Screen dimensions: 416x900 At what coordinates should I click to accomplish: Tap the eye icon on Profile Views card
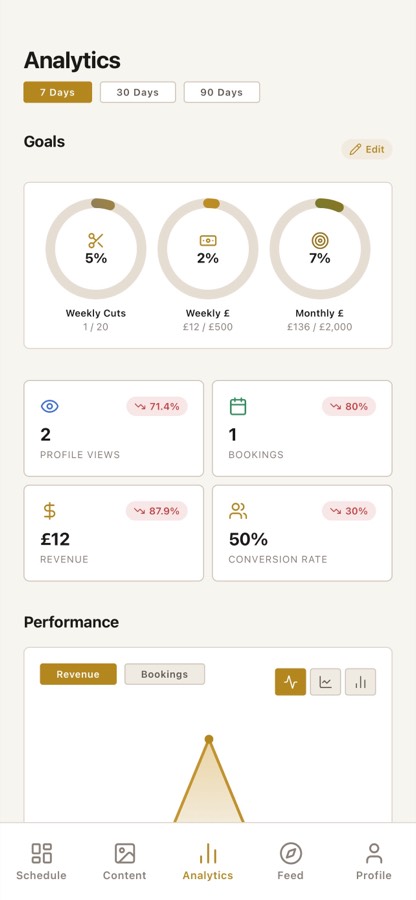pos(50,406)
